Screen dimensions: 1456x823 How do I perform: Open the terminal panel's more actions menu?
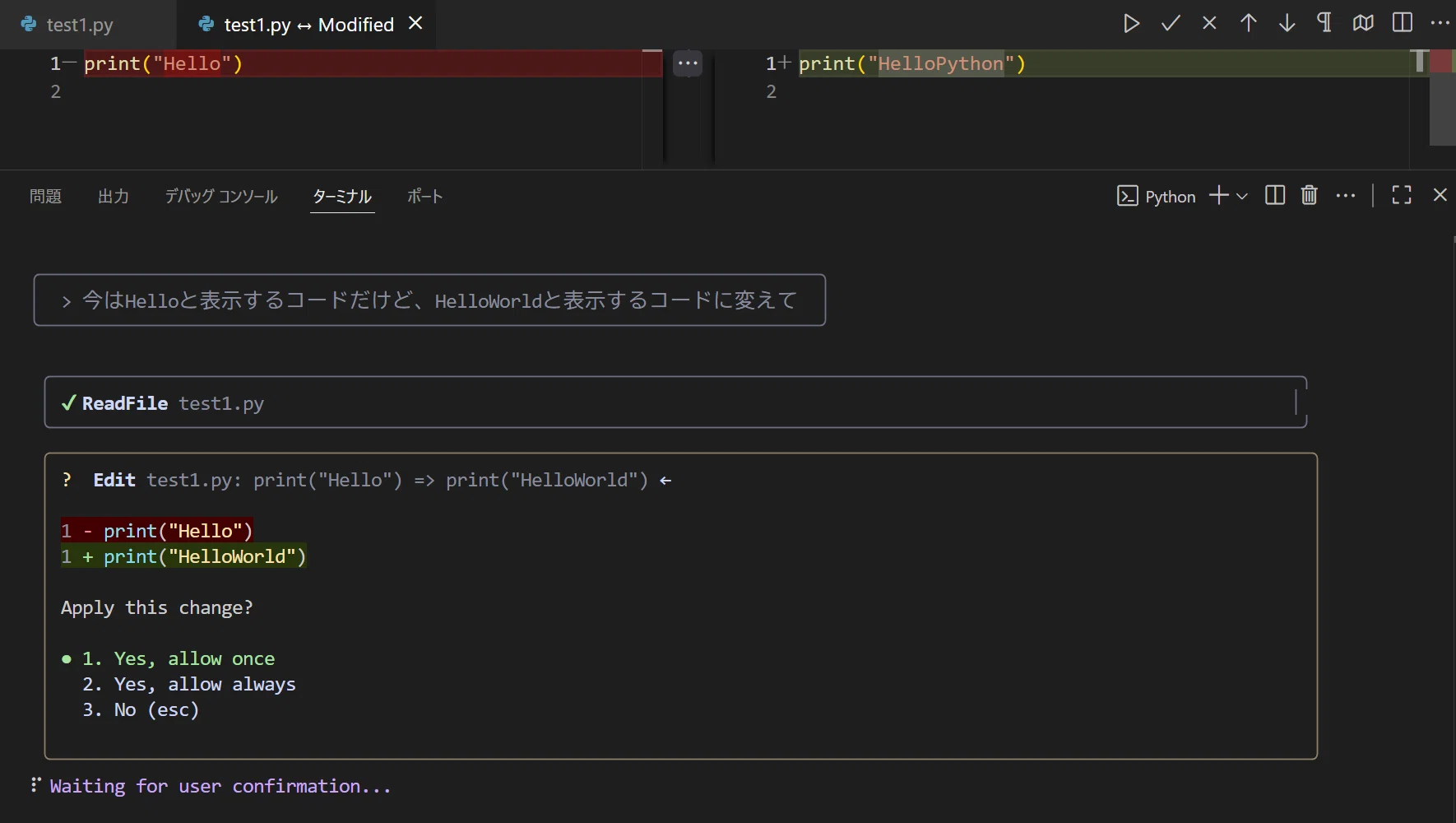[x=1346, y=196]
